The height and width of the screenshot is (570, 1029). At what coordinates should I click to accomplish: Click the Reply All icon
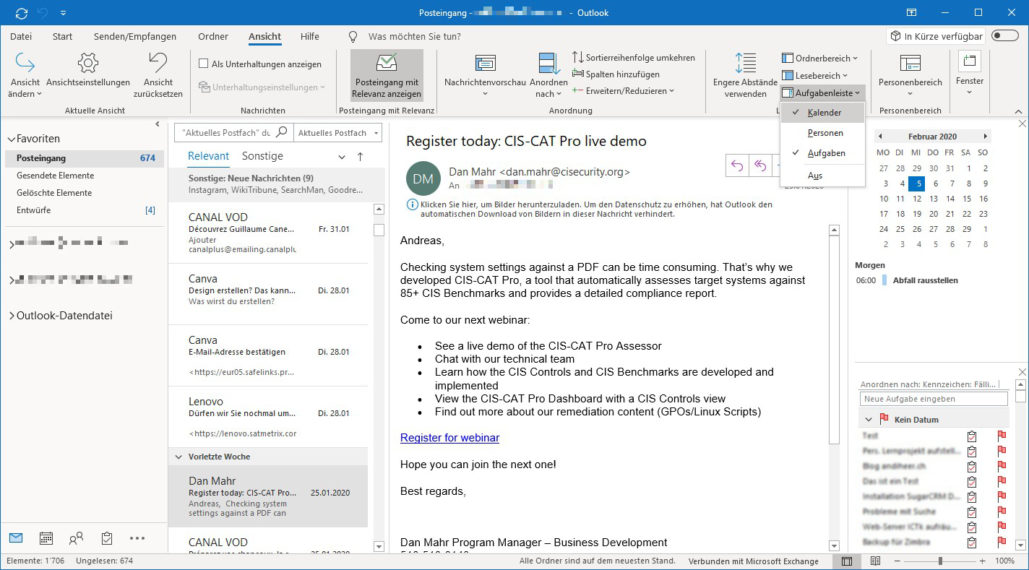pyautogui.click(x=760, y=165)
